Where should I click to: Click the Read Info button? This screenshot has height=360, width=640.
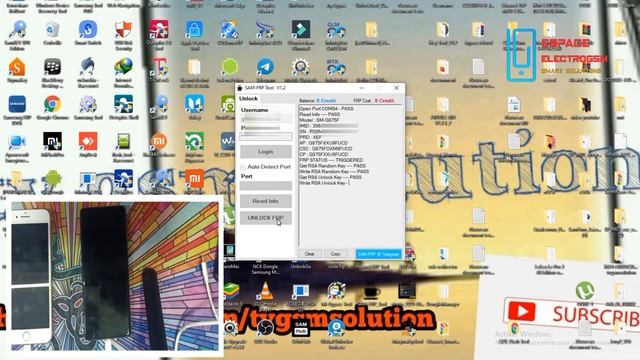point(266,201)
